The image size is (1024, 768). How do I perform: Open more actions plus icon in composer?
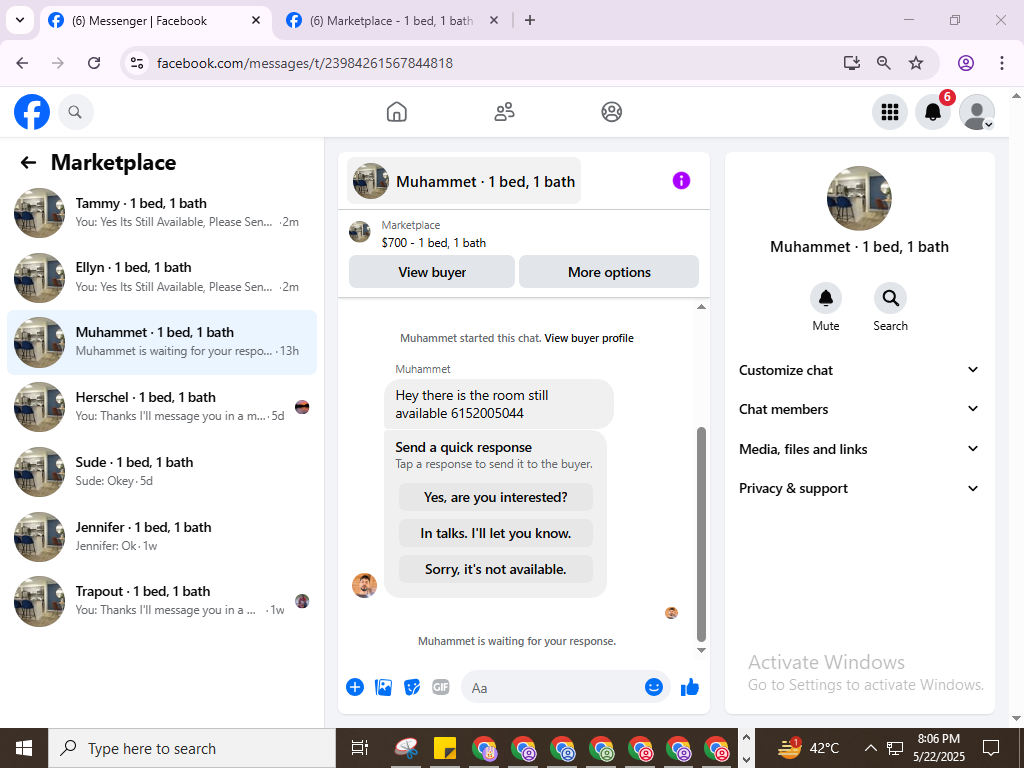pyautogui.click(x=355, y=687)
